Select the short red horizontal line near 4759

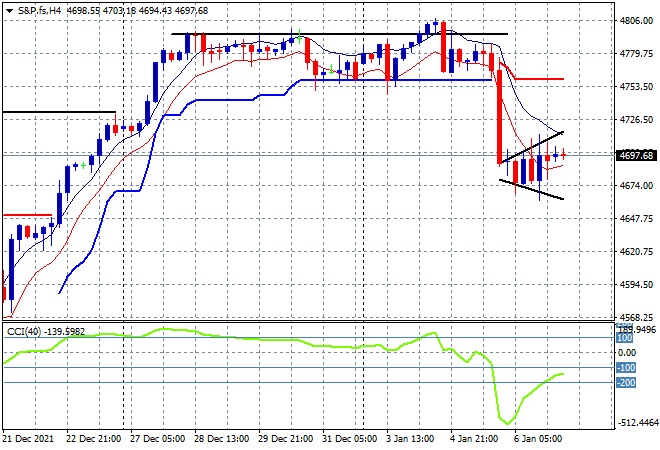540,79
